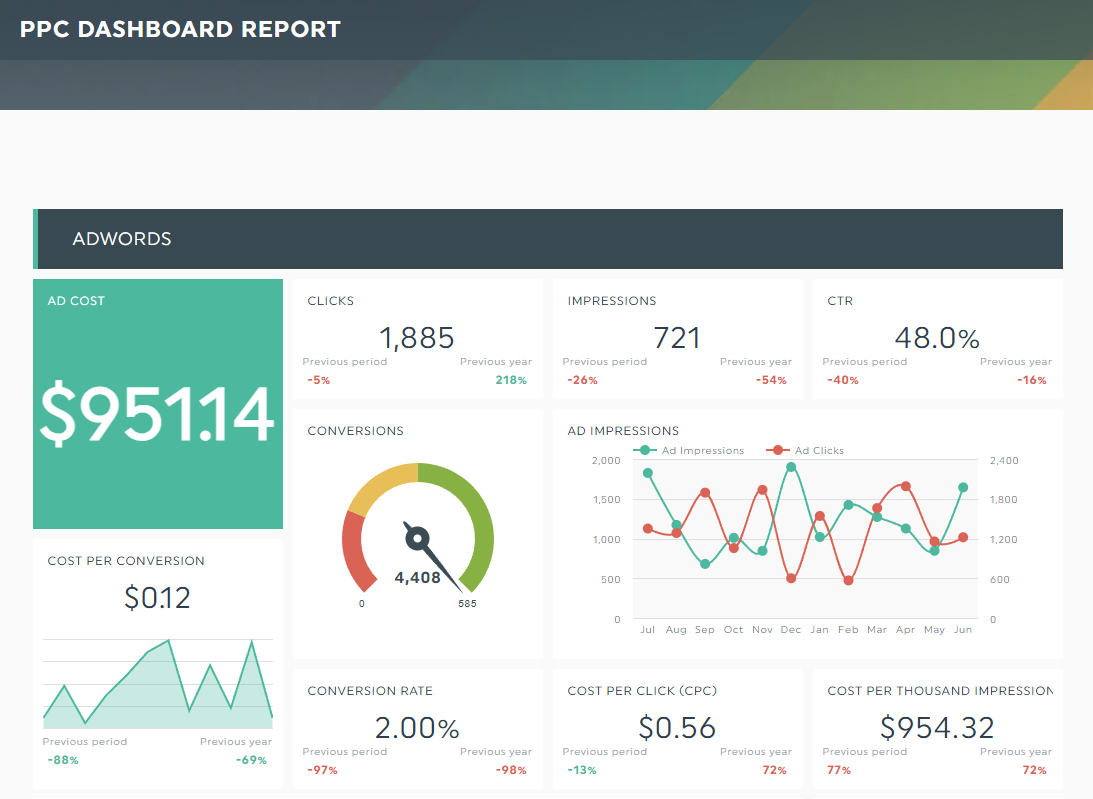Select the red segment of the conversions gauge
1093x799 pixels.
356,551
